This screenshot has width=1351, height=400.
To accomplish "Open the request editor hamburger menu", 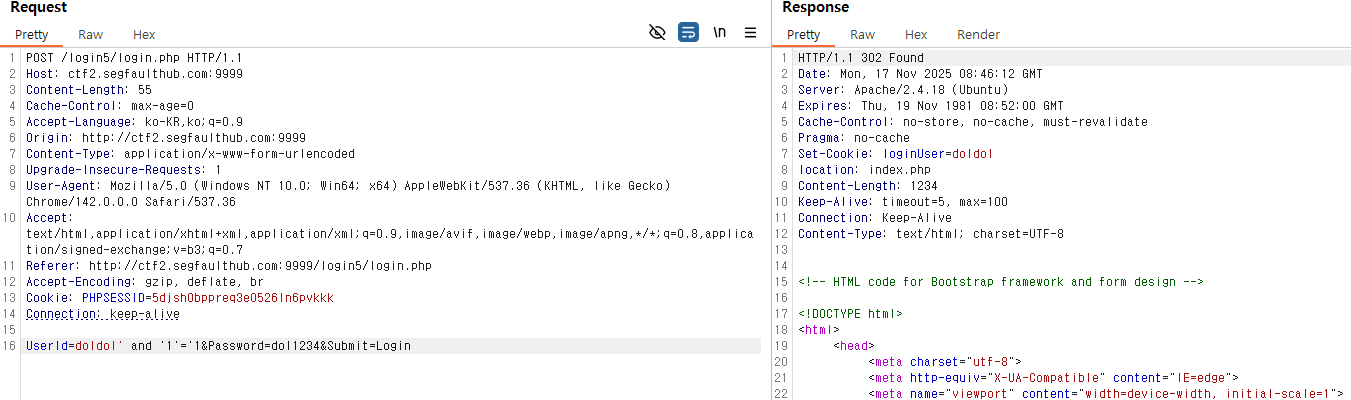I will pyautogui.click(x=750, y=33).
